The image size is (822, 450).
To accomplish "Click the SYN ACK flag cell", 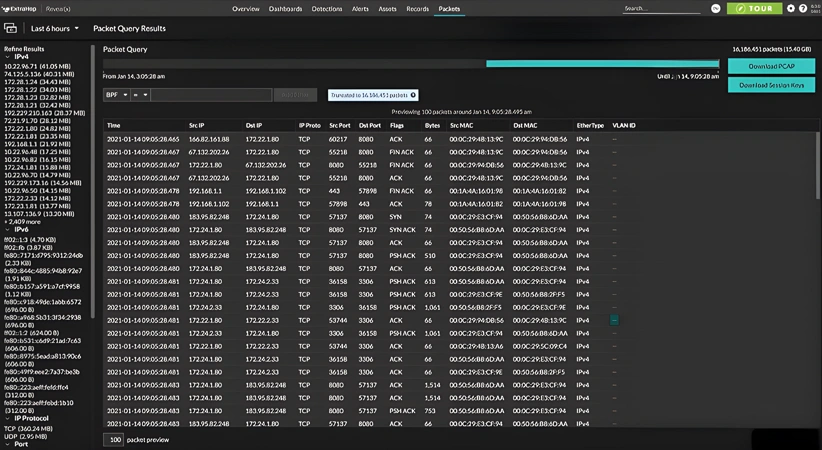I will pyautogui.click(x=402, y=230).
